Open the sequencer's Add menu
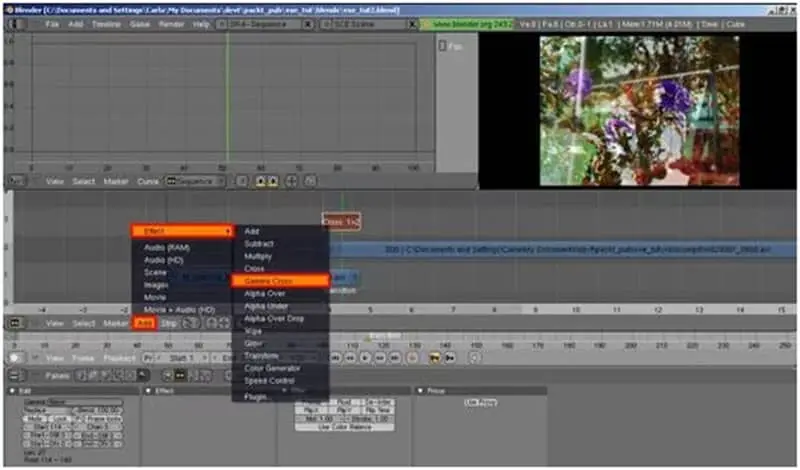This screenshot has height=470, width=800. coord(144,323)
